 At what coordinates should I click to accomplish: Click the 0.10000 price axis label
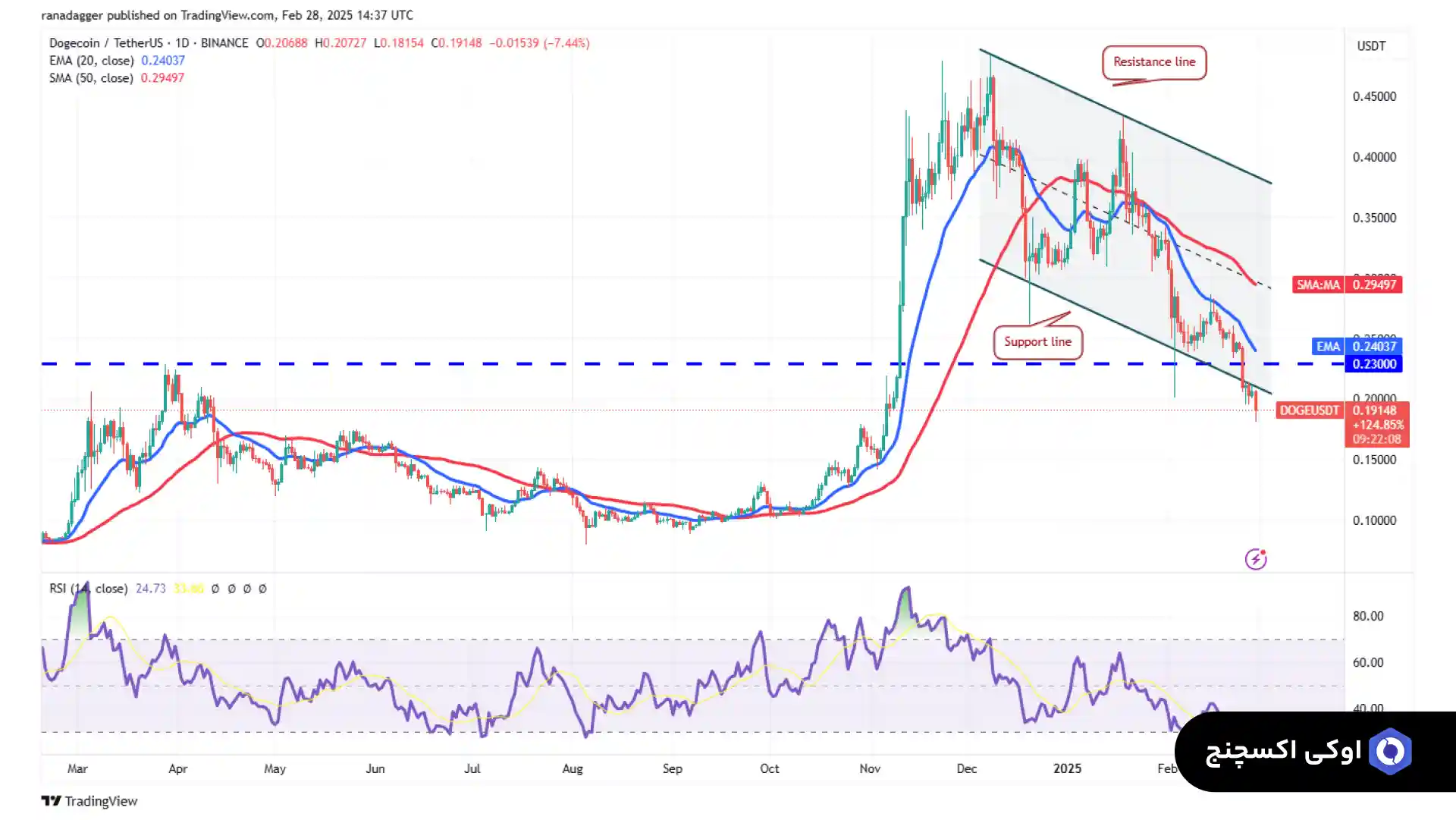click(x=1374, y=520)
